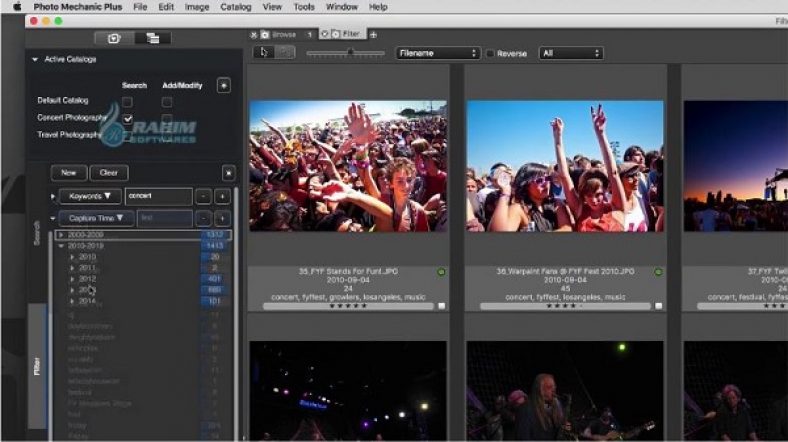
Task: Uncheck Search for Concert Photography catalog
Action: [128, 119]
